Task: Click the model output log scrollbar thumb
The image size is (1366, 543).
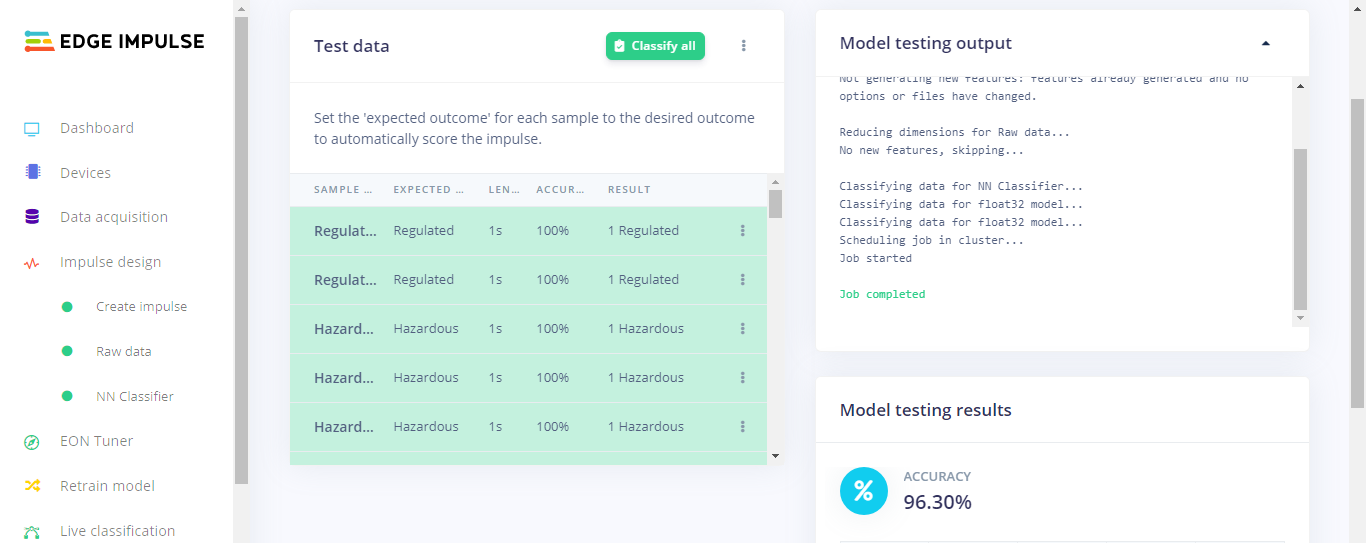Action: [x=1300, y=228]
